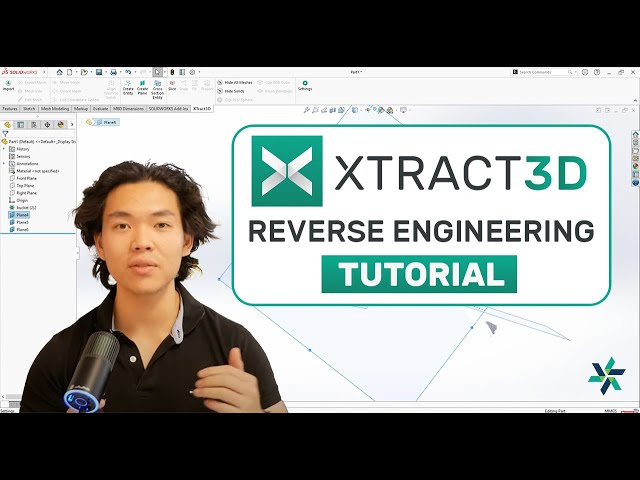
Task: Click the Home icon in the quick access toolbar
Action: tap(59, 72)
